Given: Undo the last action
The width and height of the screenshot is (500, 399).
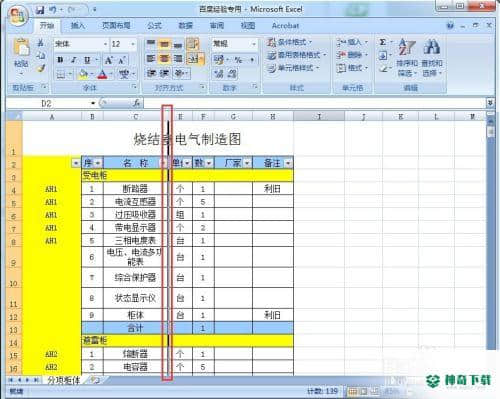Looking at the screenshot, I should [x=53, y=10].
